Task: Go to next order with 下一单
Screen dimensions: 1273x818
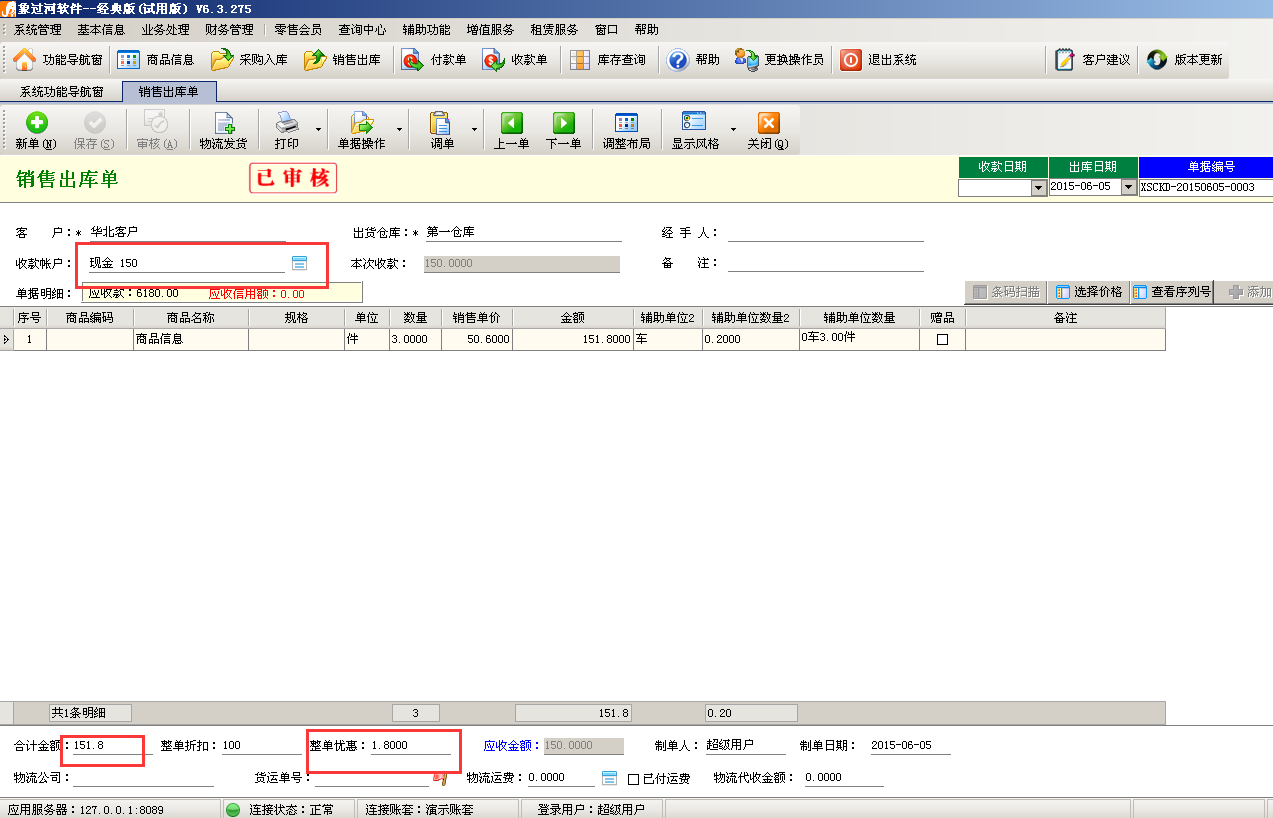Action: (564, 131)
